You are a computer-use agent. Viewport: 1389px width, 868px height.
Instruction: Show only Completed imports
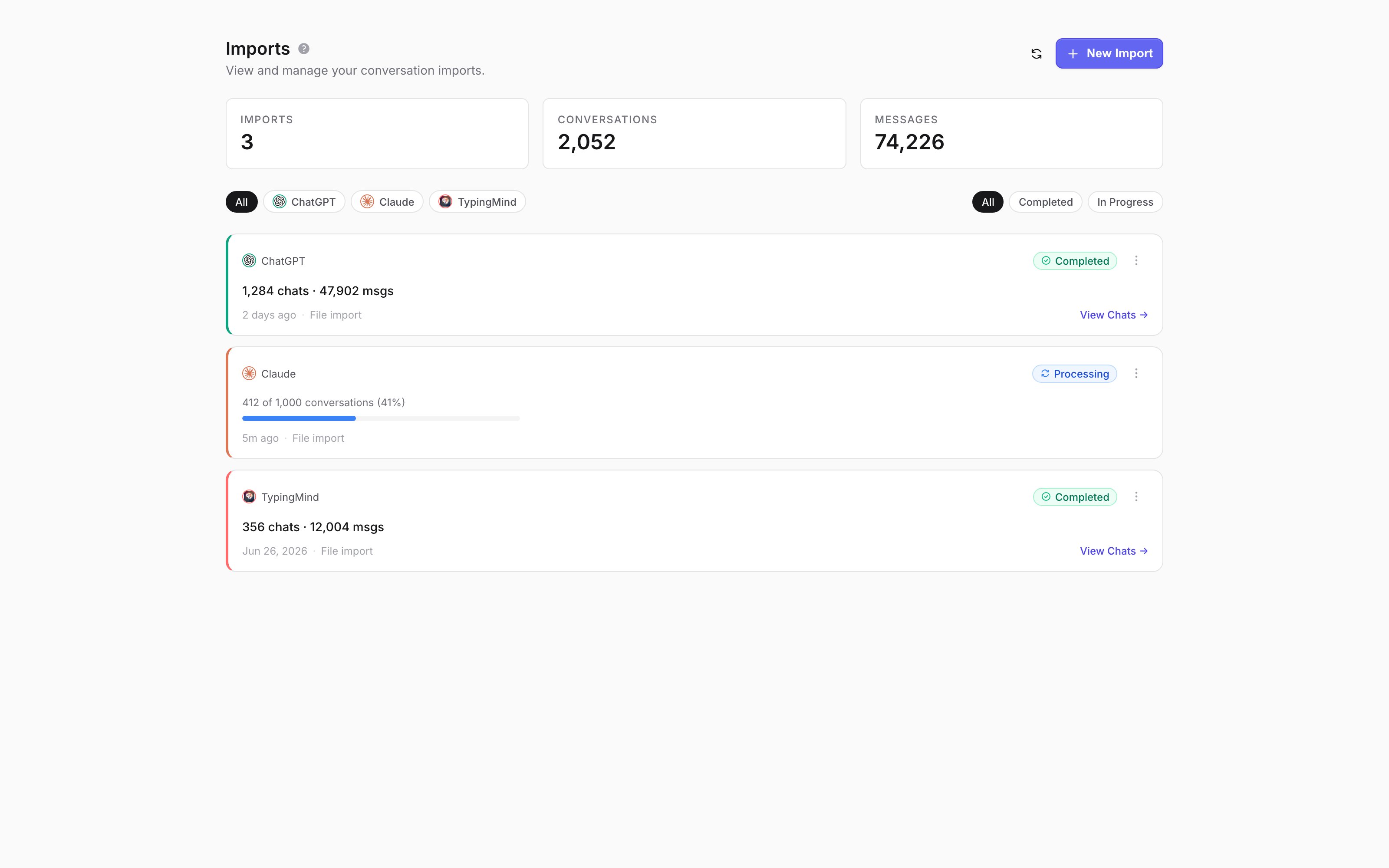click(1045, 201)
